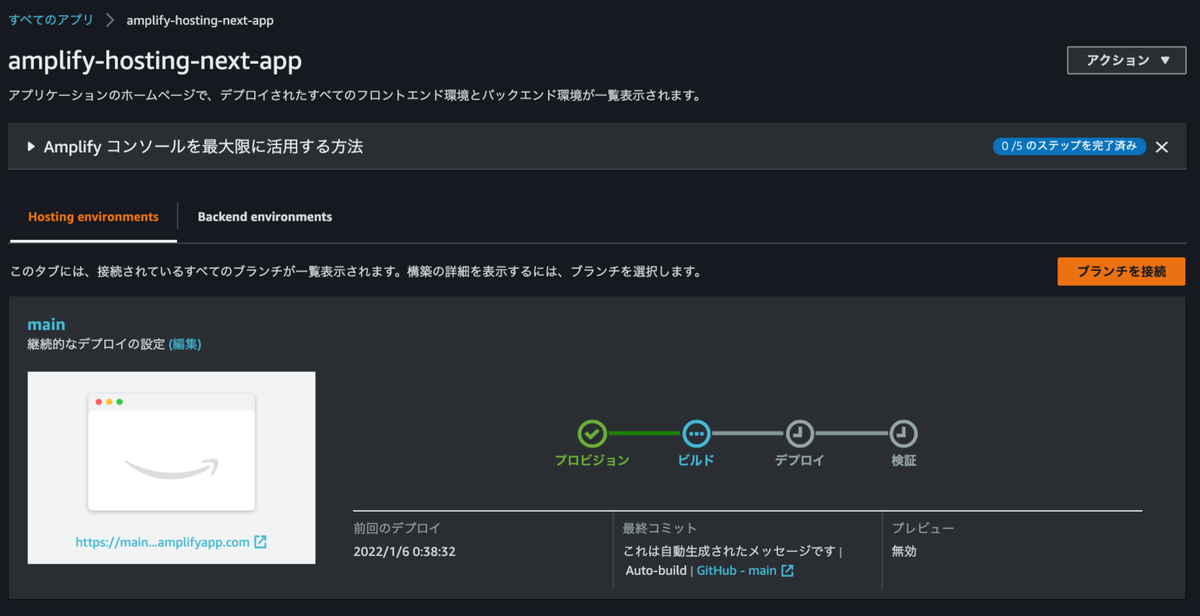The height and width of the screenshot is (616, 1200).
Task: Click the breadcrumb chevron separator
Action: (x=110, y=20)
